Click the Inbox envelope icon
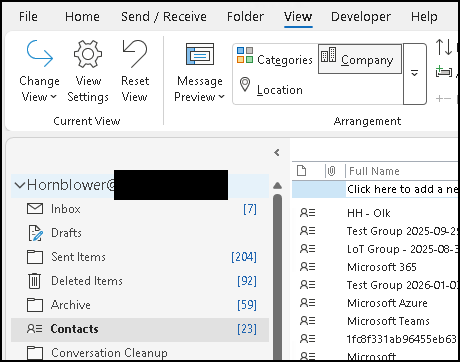 pyautogui.click(x=35, y=209)
